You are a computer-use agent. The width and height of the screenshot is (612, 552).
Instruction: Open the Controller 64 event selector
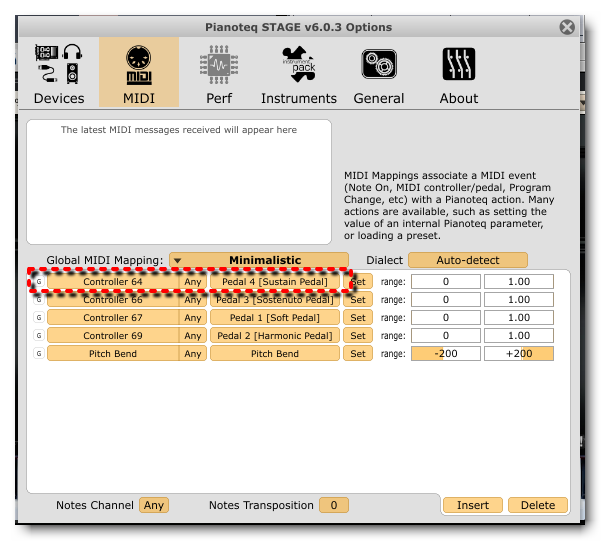coord(113,281)
